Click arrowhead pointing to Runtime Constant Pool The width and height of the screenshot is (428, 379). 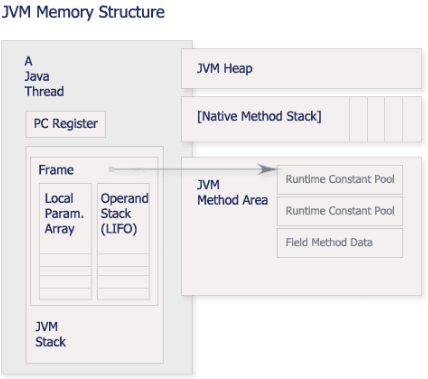(269, 169)
